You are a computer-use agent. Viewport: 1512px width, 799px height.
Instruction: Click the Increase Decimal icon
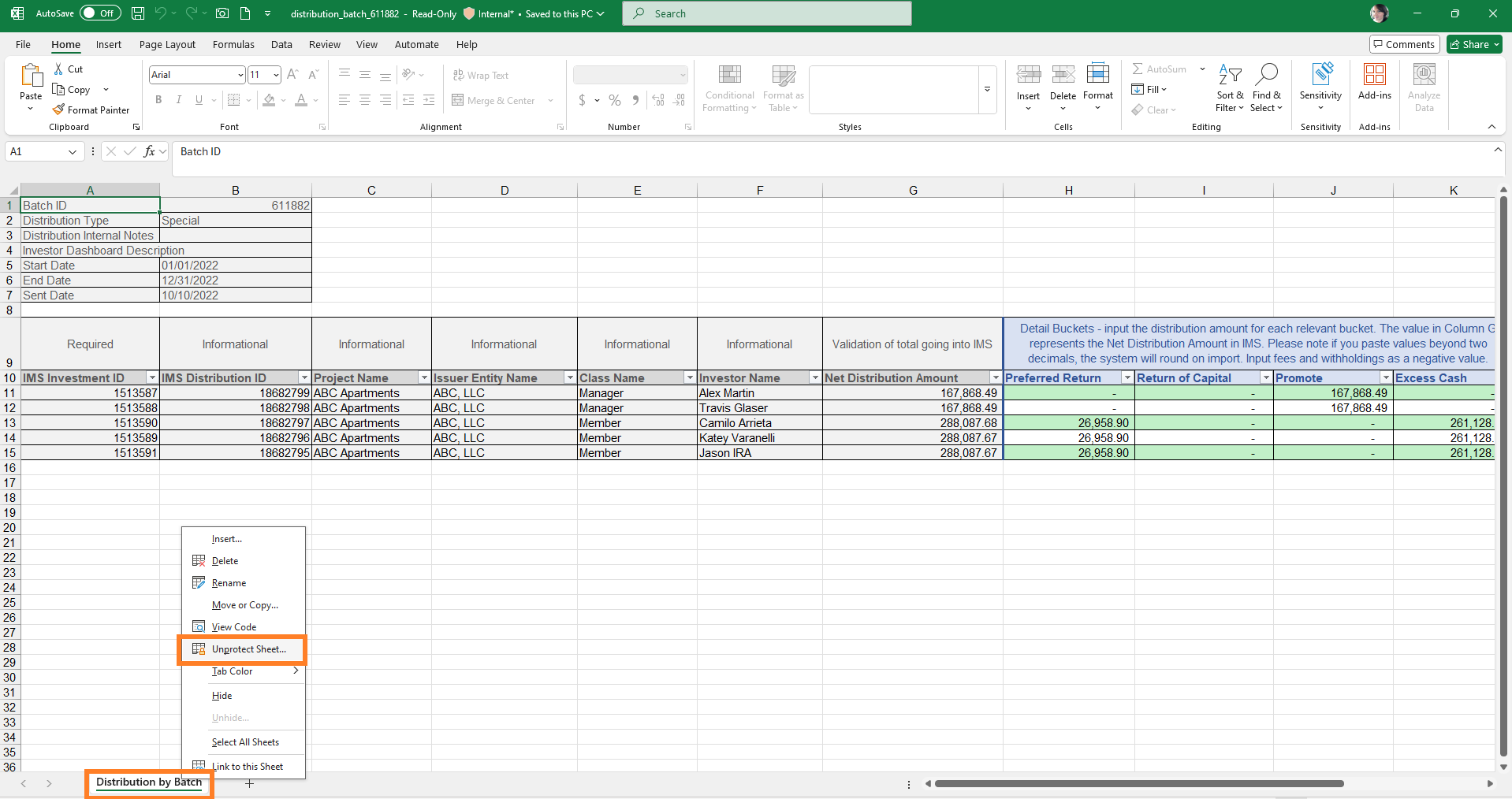[x=658, y=100]
